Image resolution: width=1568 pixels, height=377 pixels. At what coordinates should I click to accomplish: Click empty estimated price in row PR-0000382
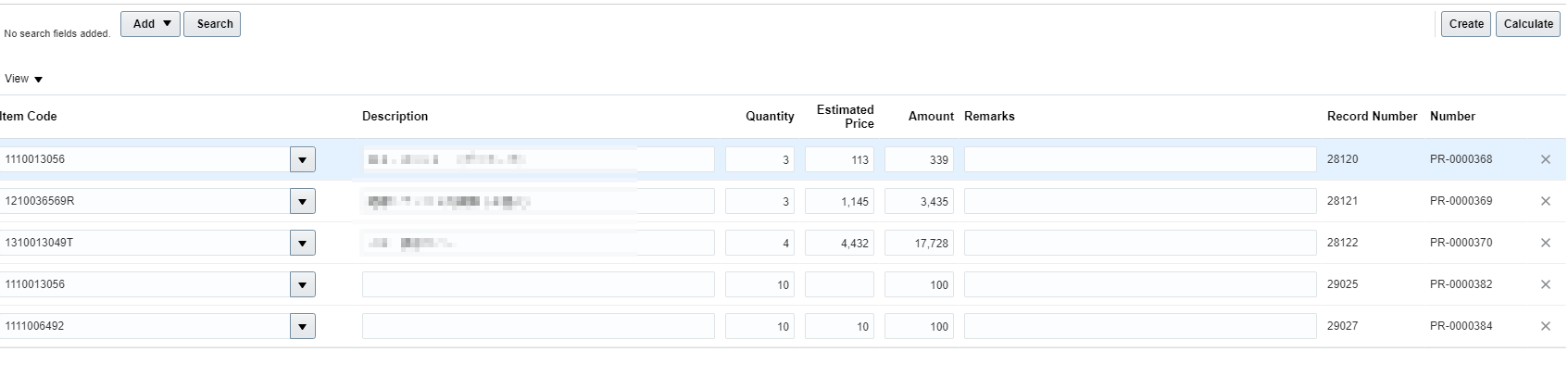pos(839,284)
